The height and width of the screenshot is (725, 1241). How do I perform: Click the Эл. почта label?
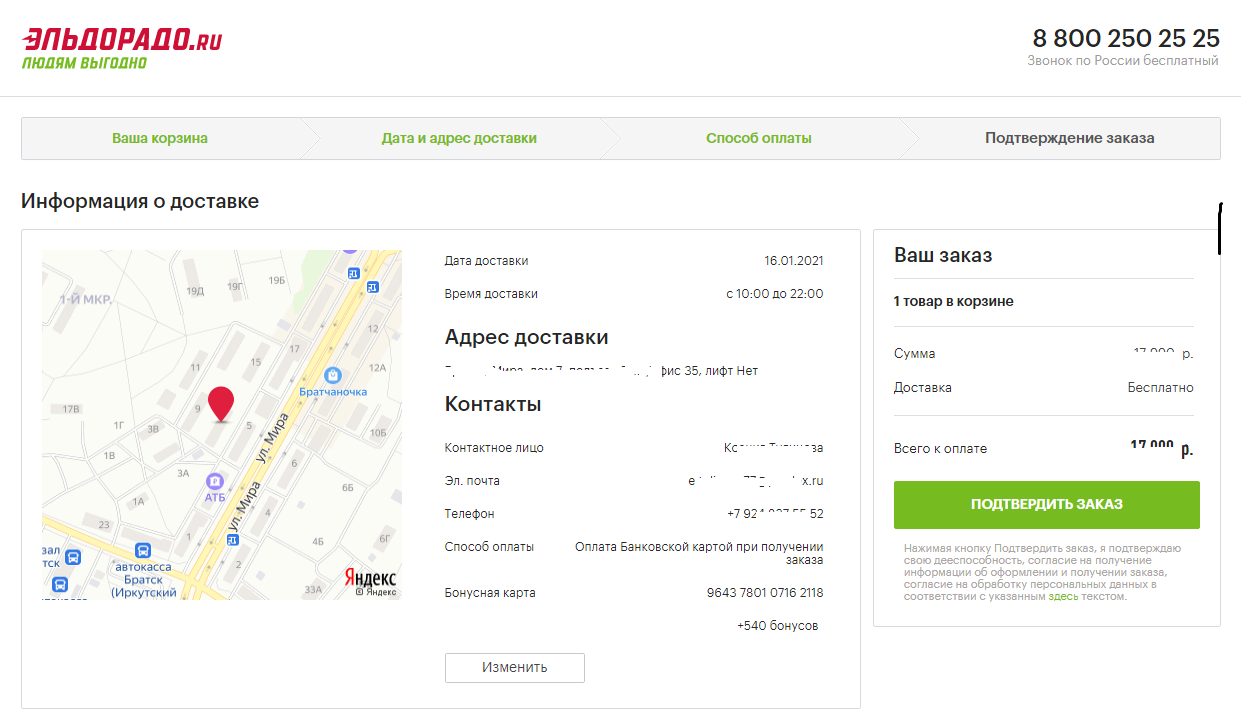[x=472, y=481]
